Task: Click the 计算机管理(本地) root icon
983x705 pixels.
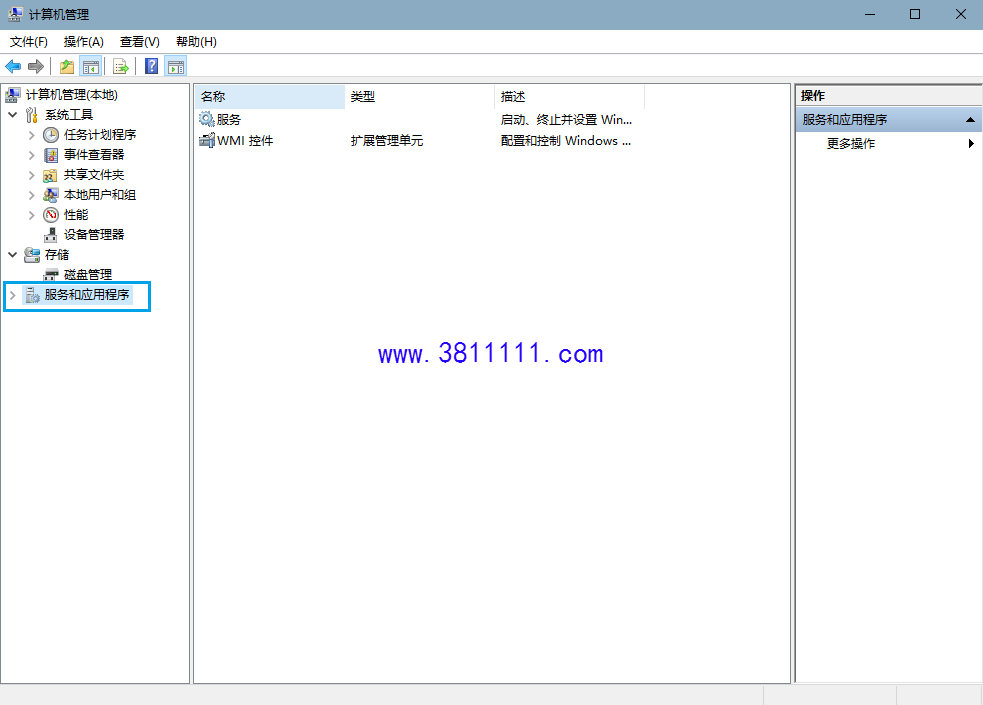Action: click(13, 95)
